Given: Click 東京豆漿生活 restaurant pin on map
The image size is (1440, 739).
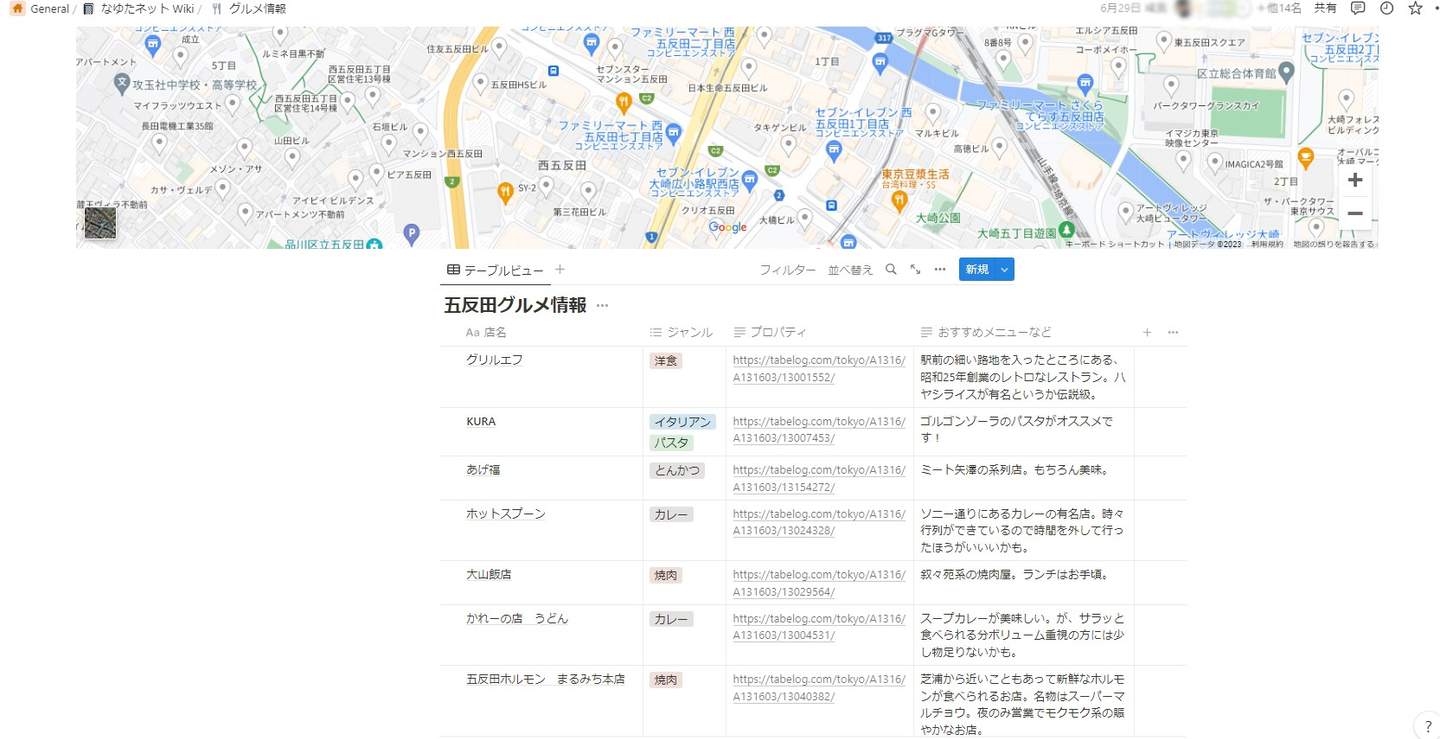Looking at the screenshot, I should tap(899, 199).
